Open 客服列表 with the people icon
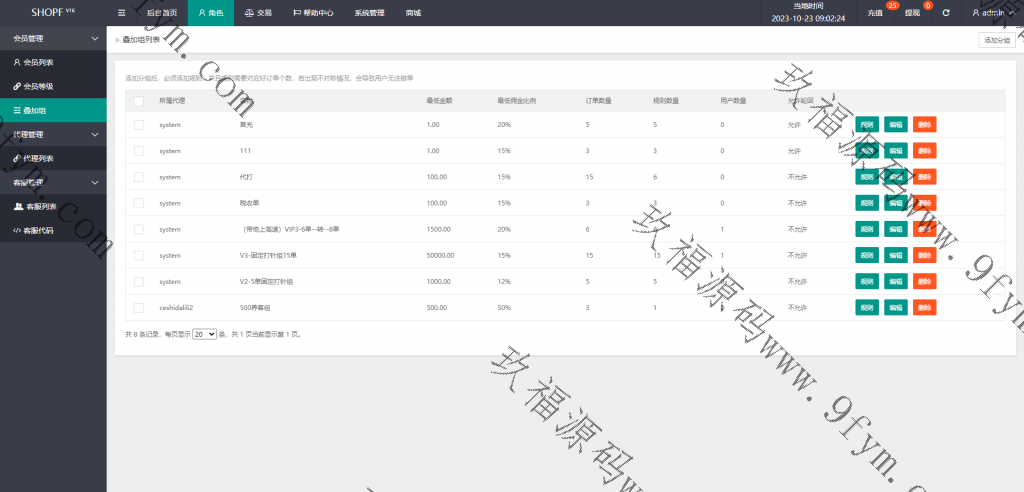1024x492 pixels. point(40,206)
